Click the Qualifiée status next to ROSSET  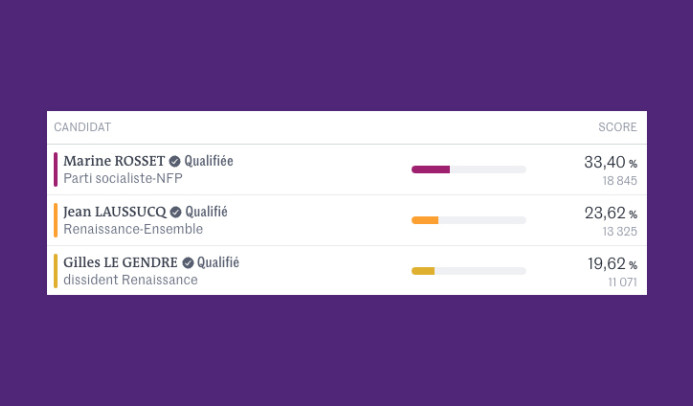(208, 161)
